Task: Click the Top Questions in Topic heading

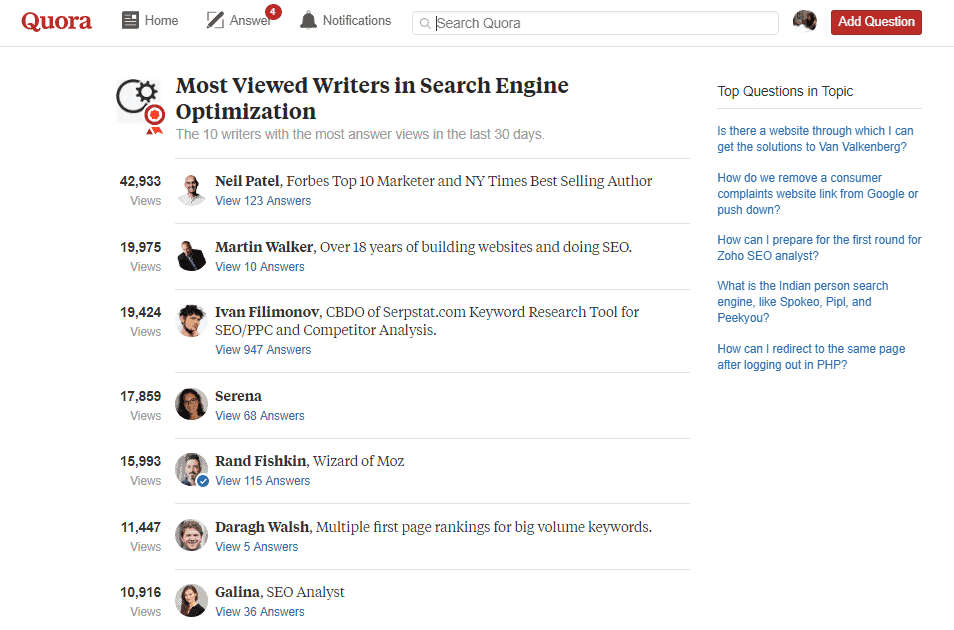Action: (x=785, y=91)
